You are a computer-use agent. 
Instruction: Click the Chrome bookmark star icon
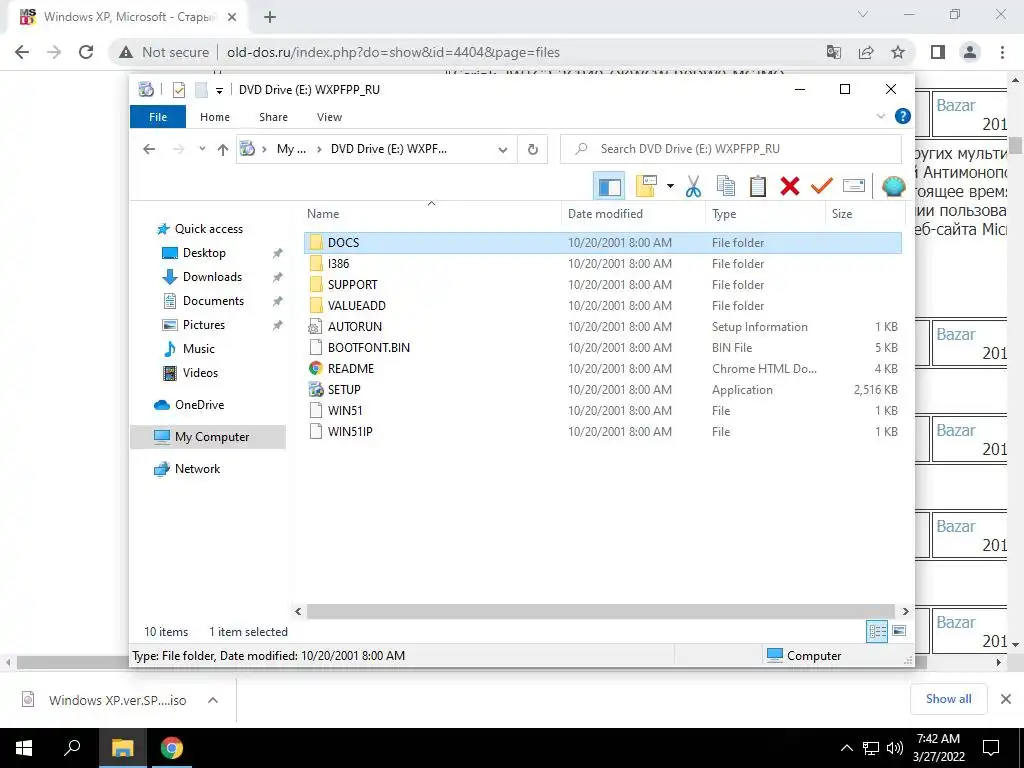click(898, 52)
